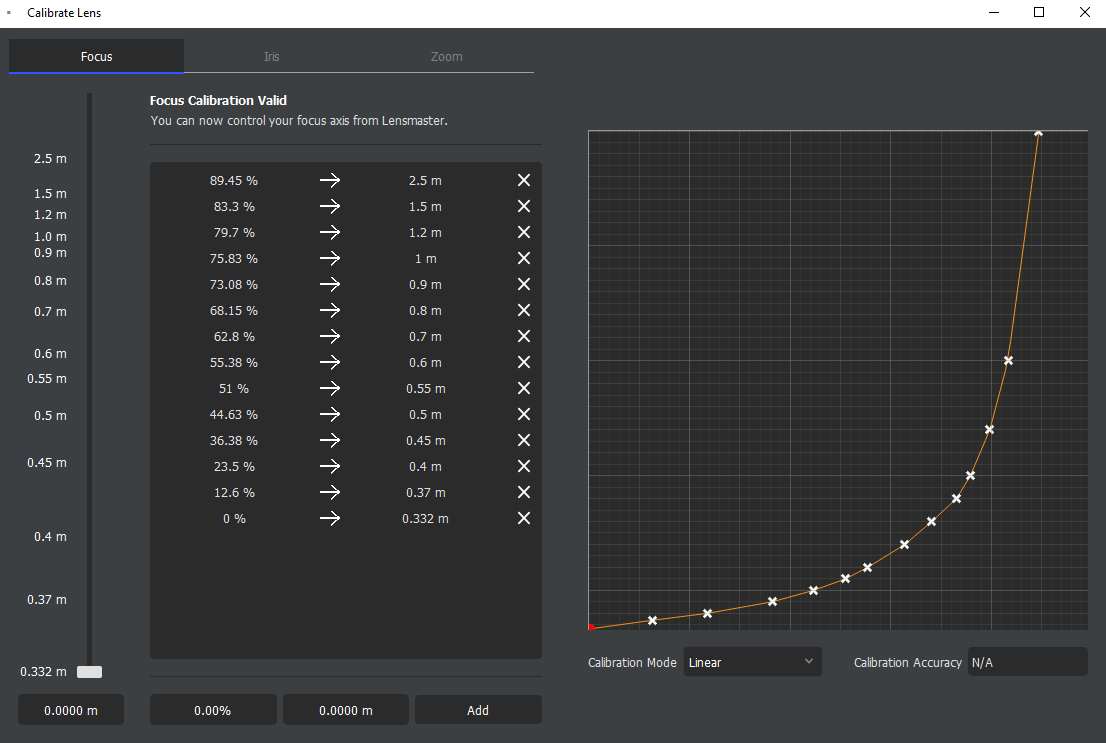Click the Calibration Accuracy N/A field

[1027, 662]
